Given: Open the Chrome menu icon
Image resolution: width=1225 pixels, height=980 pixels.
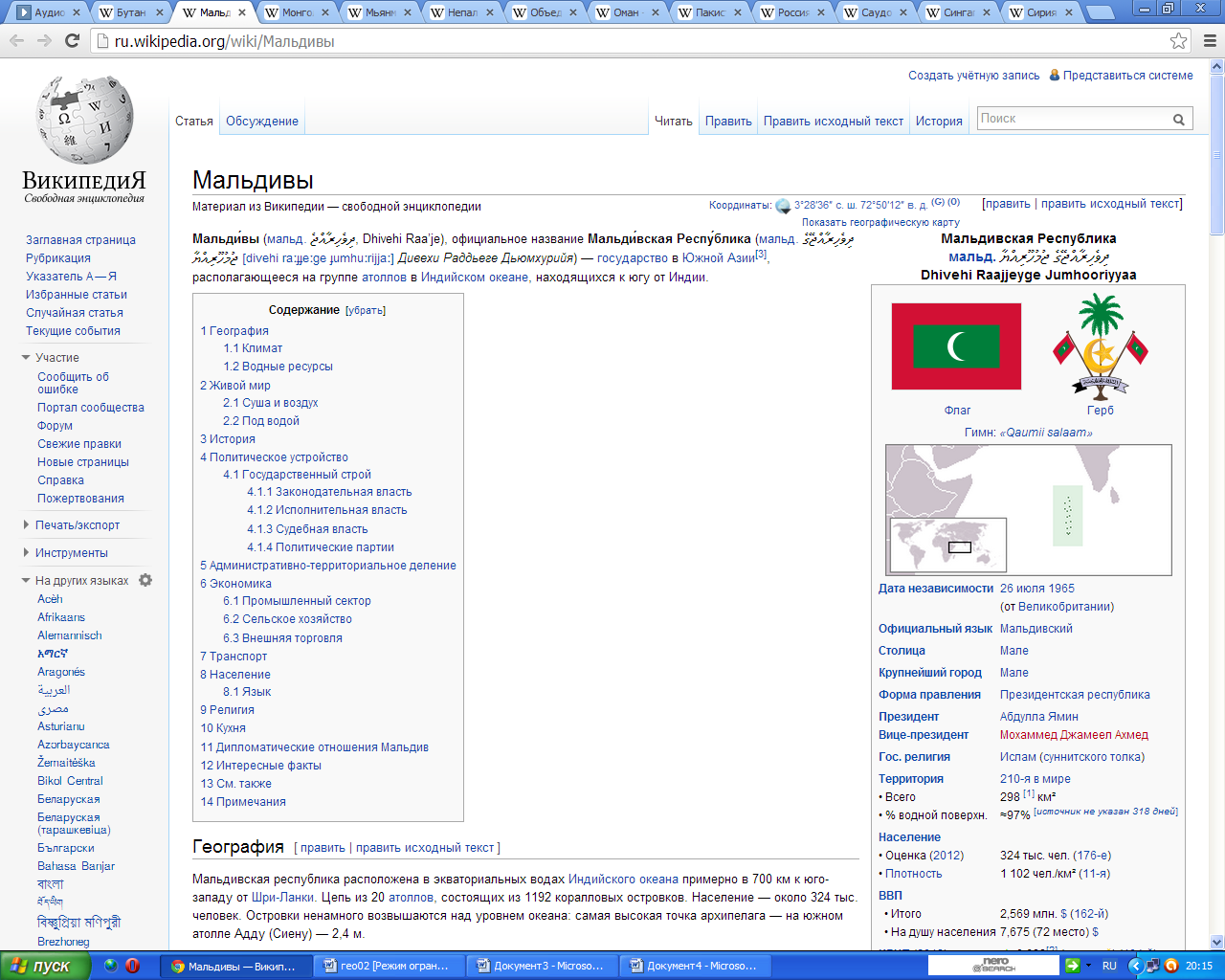Looking at the screenshot, I should pyautogui.click(x=1209, y=41).
